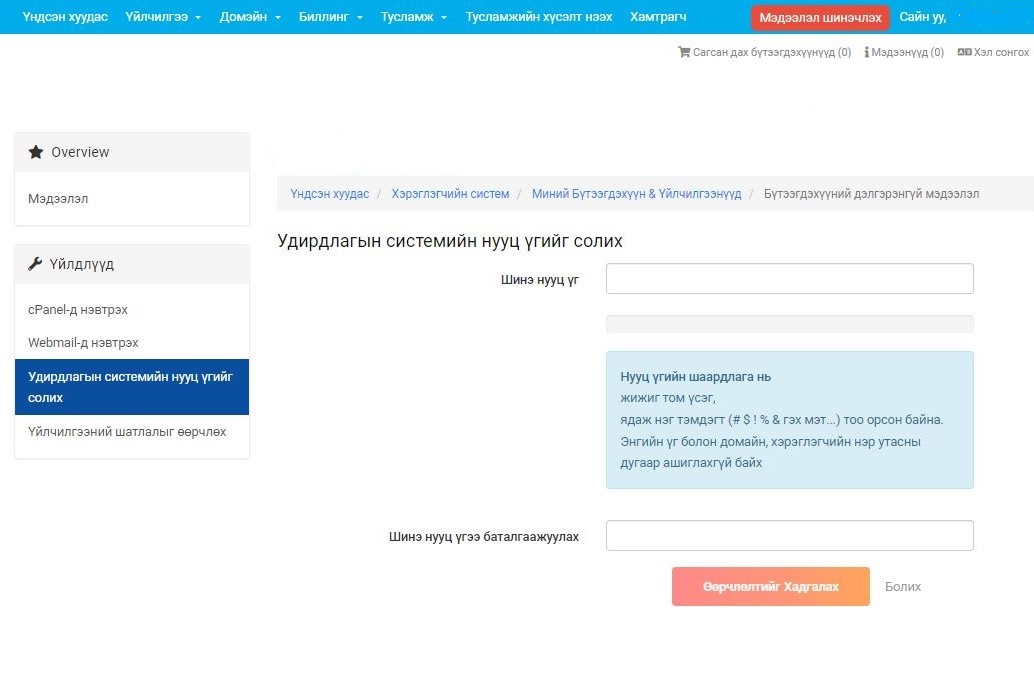Click the Мэдээлэл шинэчлэх red button
Image resolution: width=1034 pixels, height=689 pixels.
coord(820,18)
